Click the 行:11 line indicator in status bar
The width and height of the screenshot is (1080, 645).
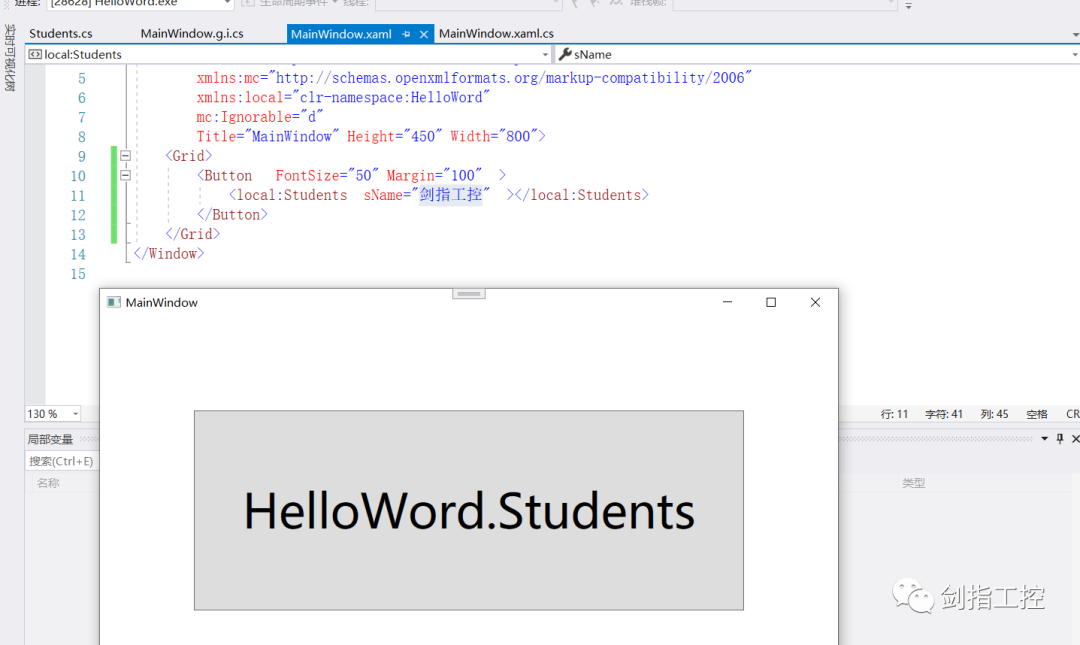coord(895,414)
